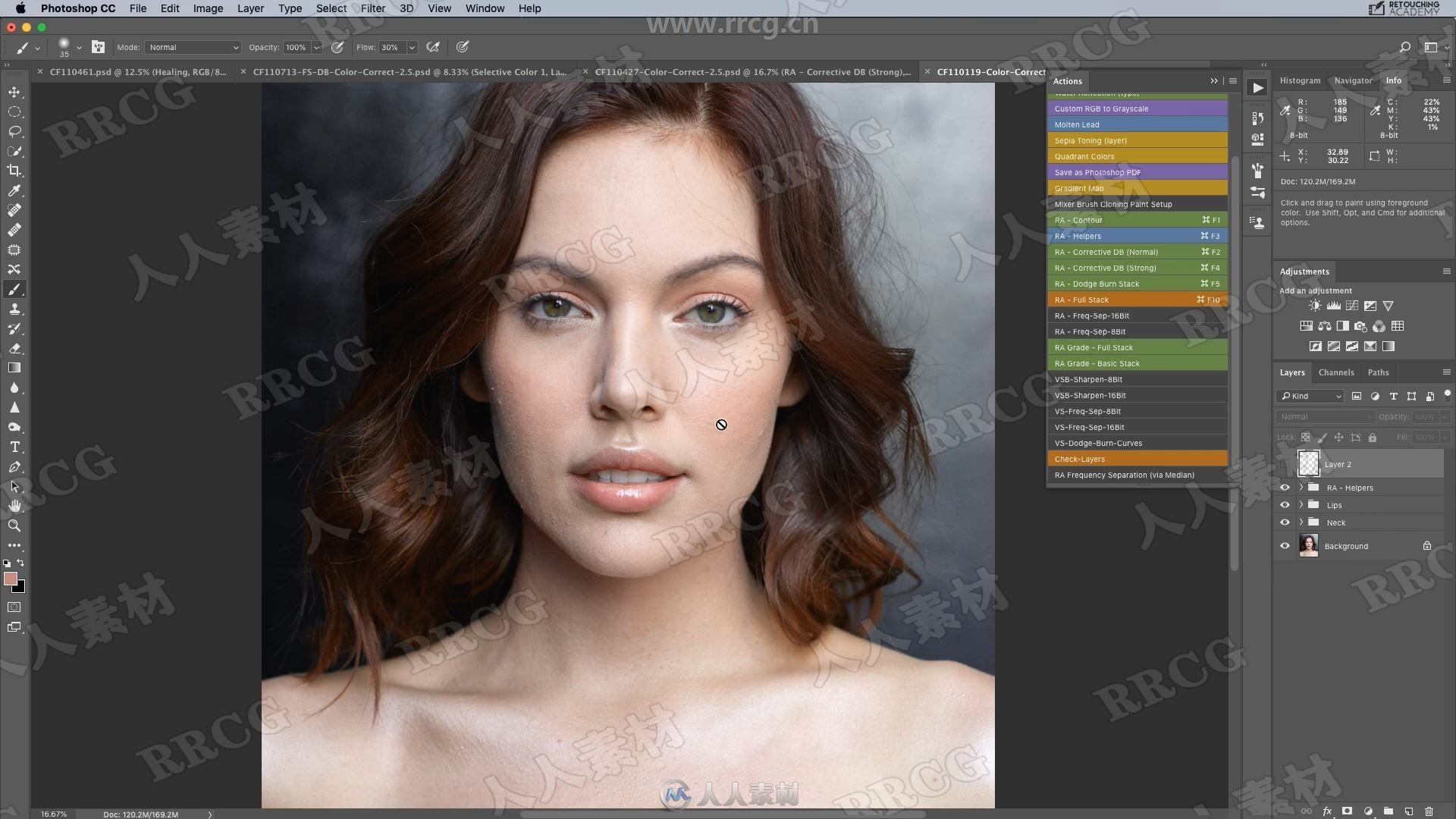Switch to the Channels tab
This screenshot has height=819, width=1456.
click(1336, 372)
